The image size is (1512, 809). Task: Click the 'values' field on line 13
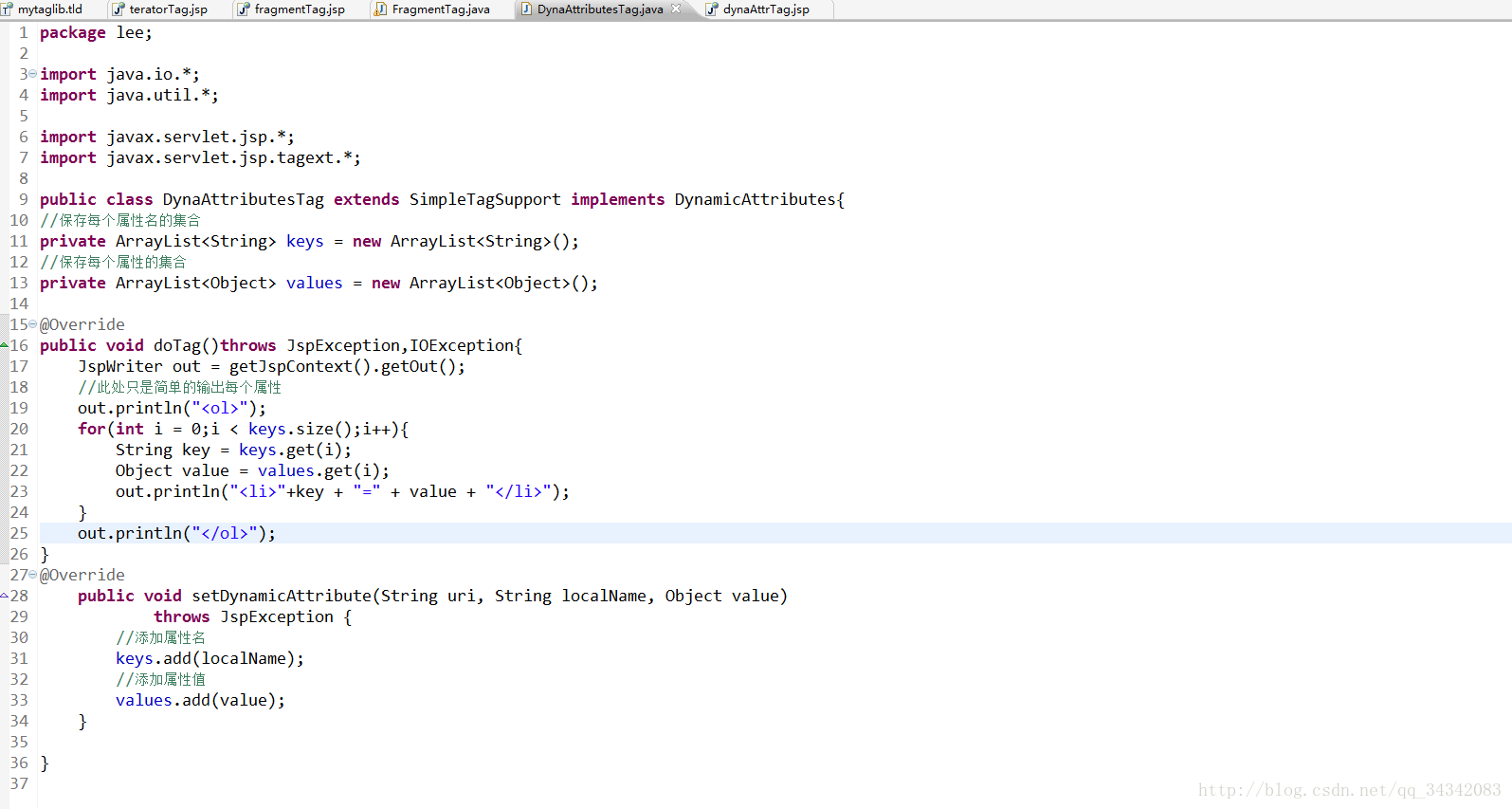pos(315,284)
